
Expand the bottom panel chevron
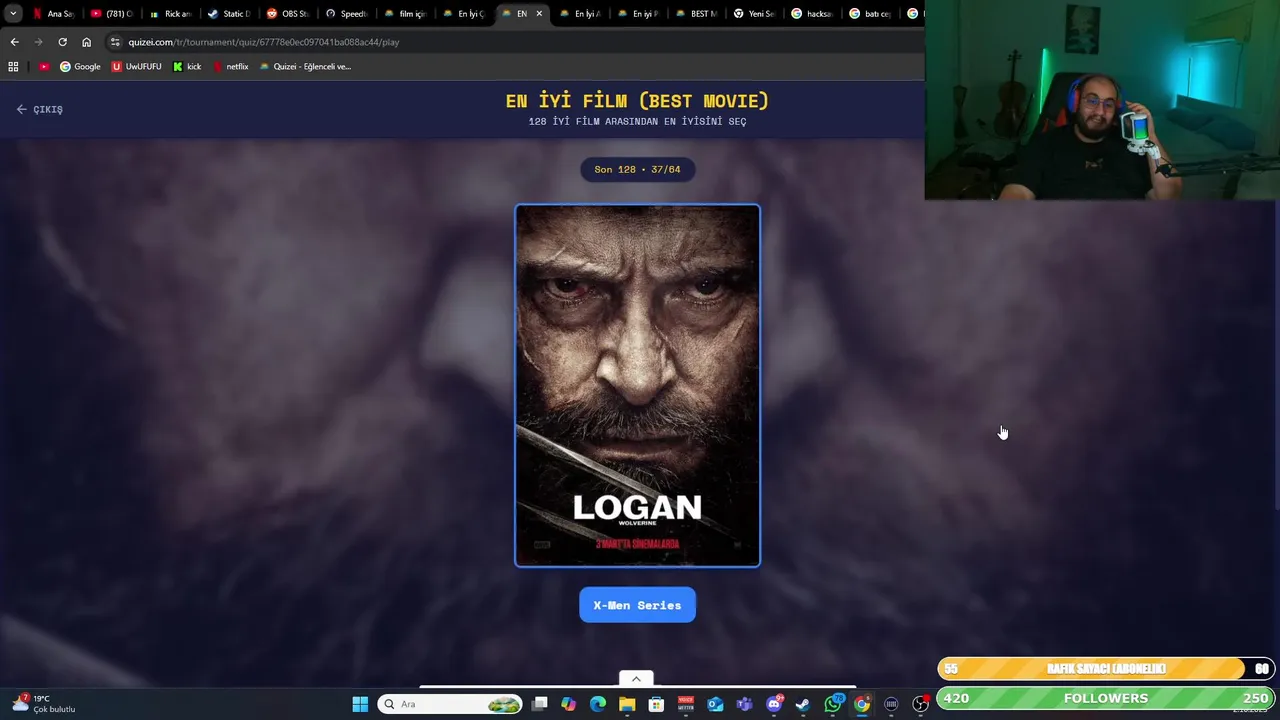(636, 679)
